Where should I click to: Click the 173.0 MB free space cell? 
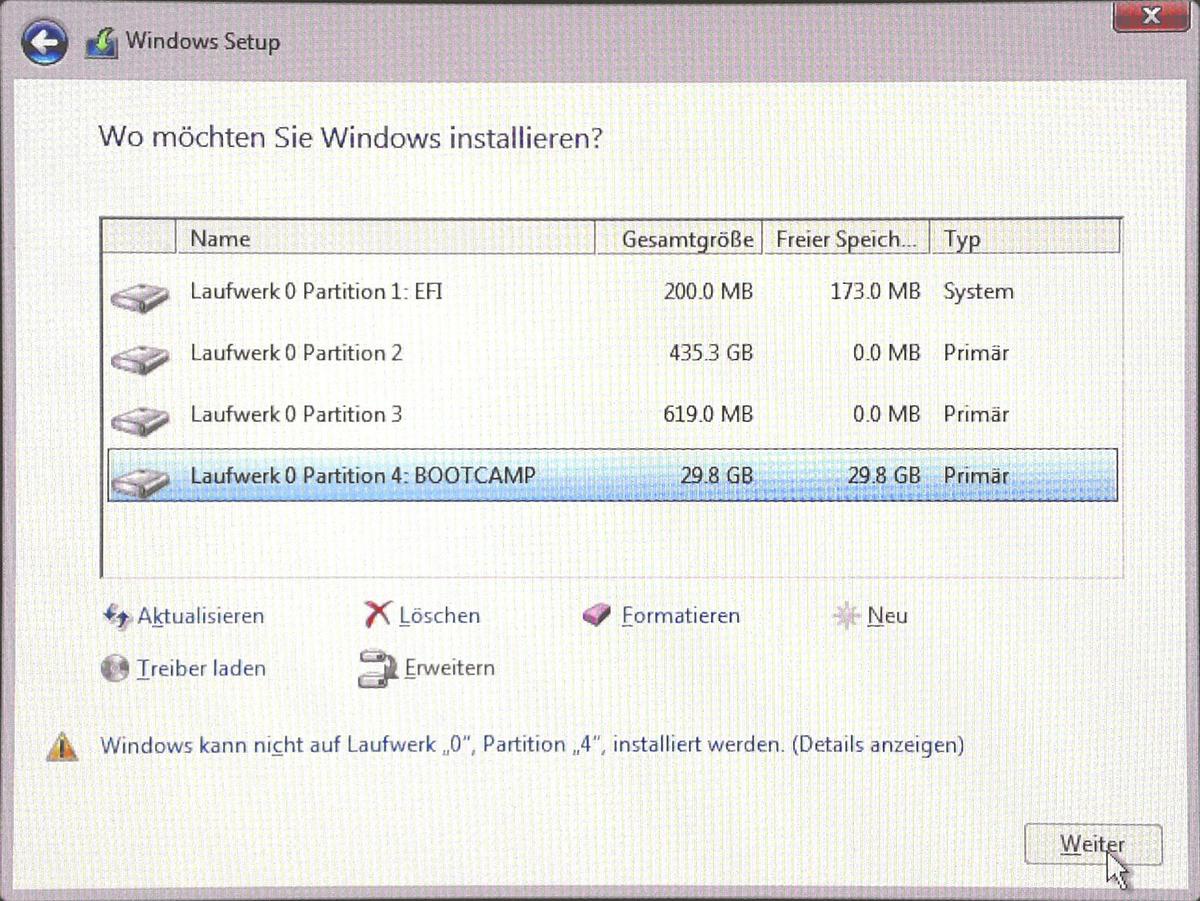[x=876, y=292]
